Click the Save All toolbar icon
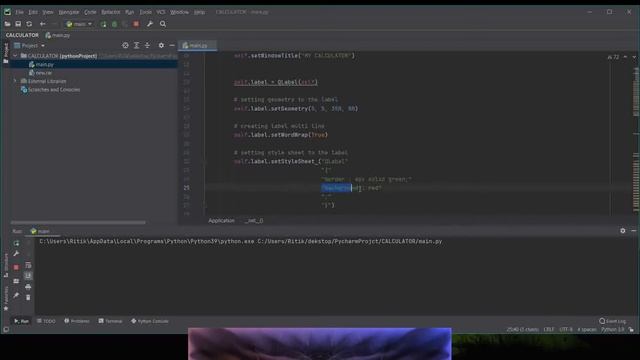The width and height of the screenshot is (640, 360). [x=18, y=24]
